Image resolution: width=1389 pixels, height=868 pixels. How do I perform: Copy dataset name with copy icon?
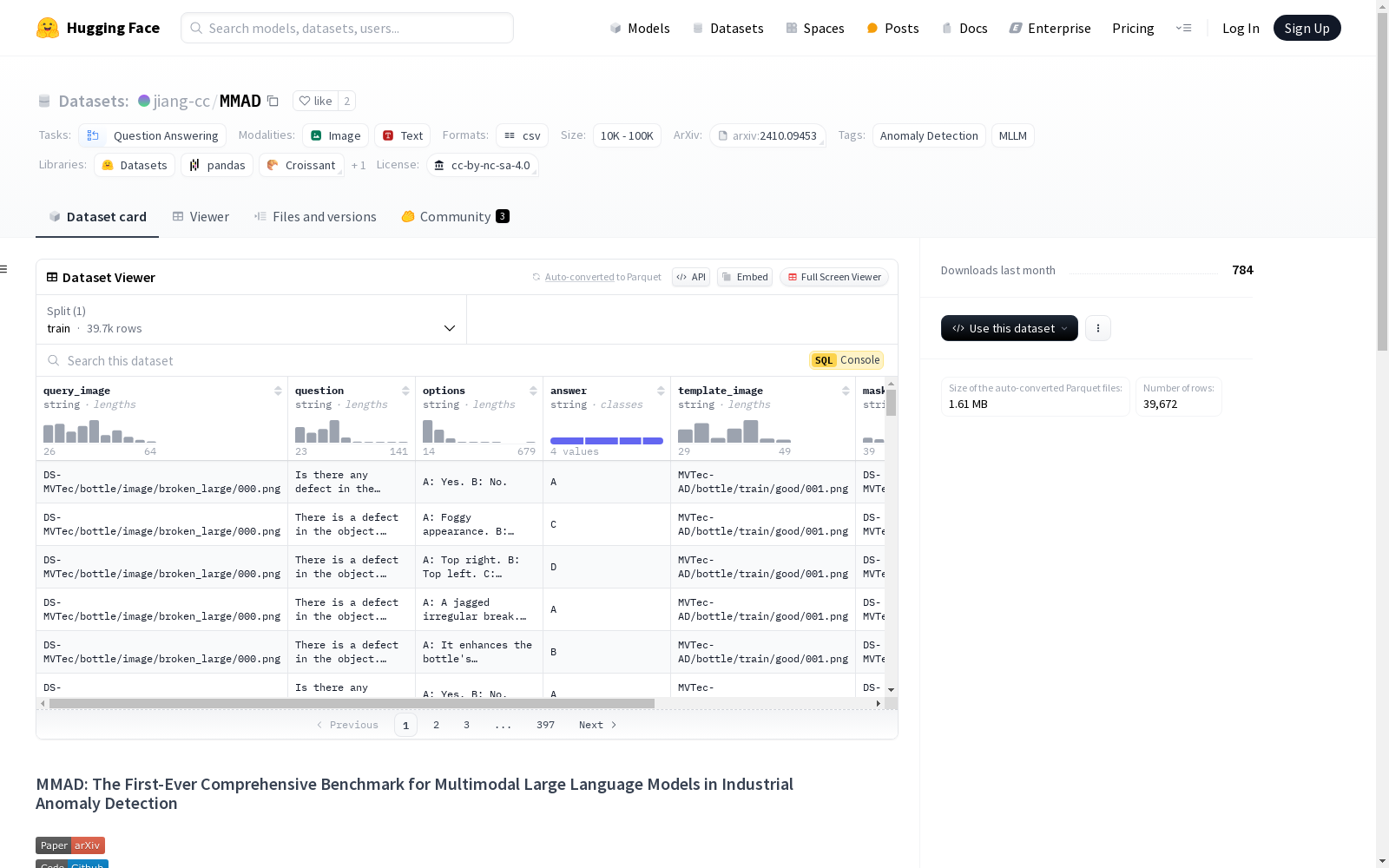273,102
